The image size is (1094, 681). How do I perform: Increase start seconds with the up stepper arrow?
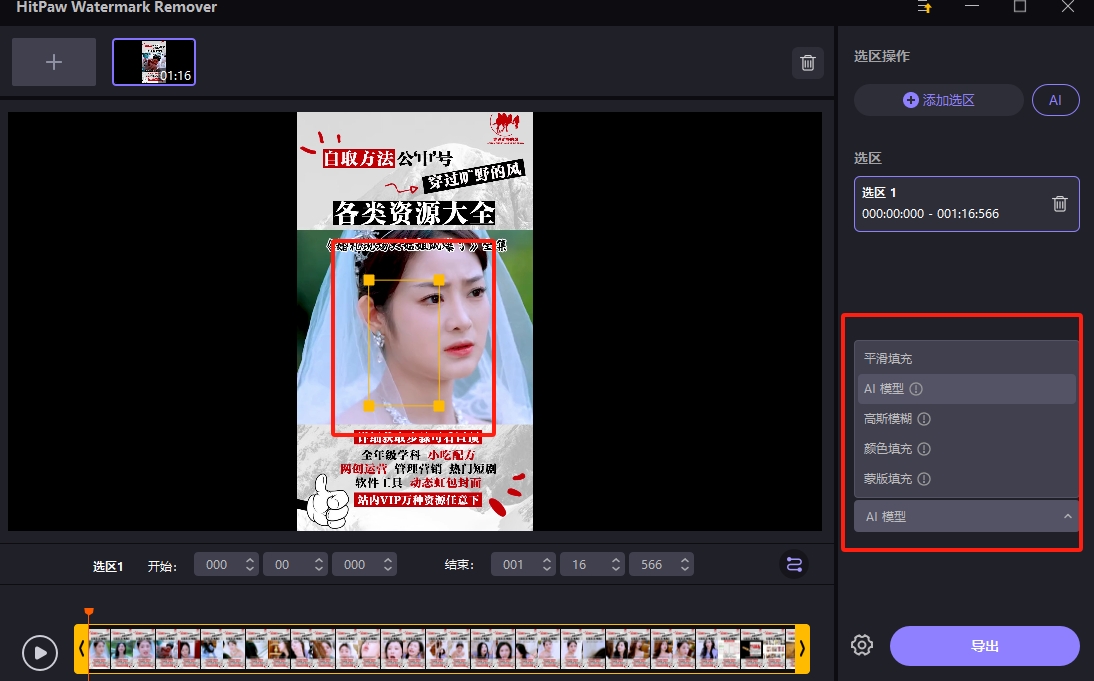(318, 558)
